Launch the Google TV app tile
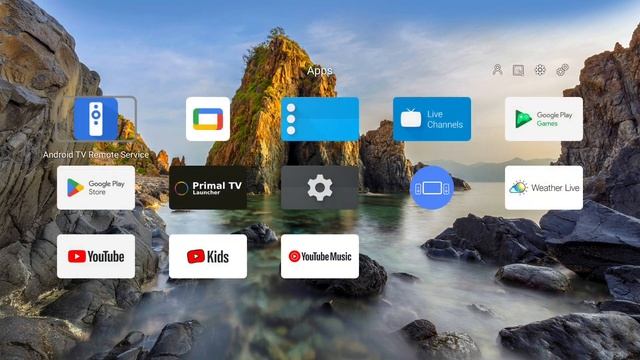640x360 pixels. click(x=208, y=119)
